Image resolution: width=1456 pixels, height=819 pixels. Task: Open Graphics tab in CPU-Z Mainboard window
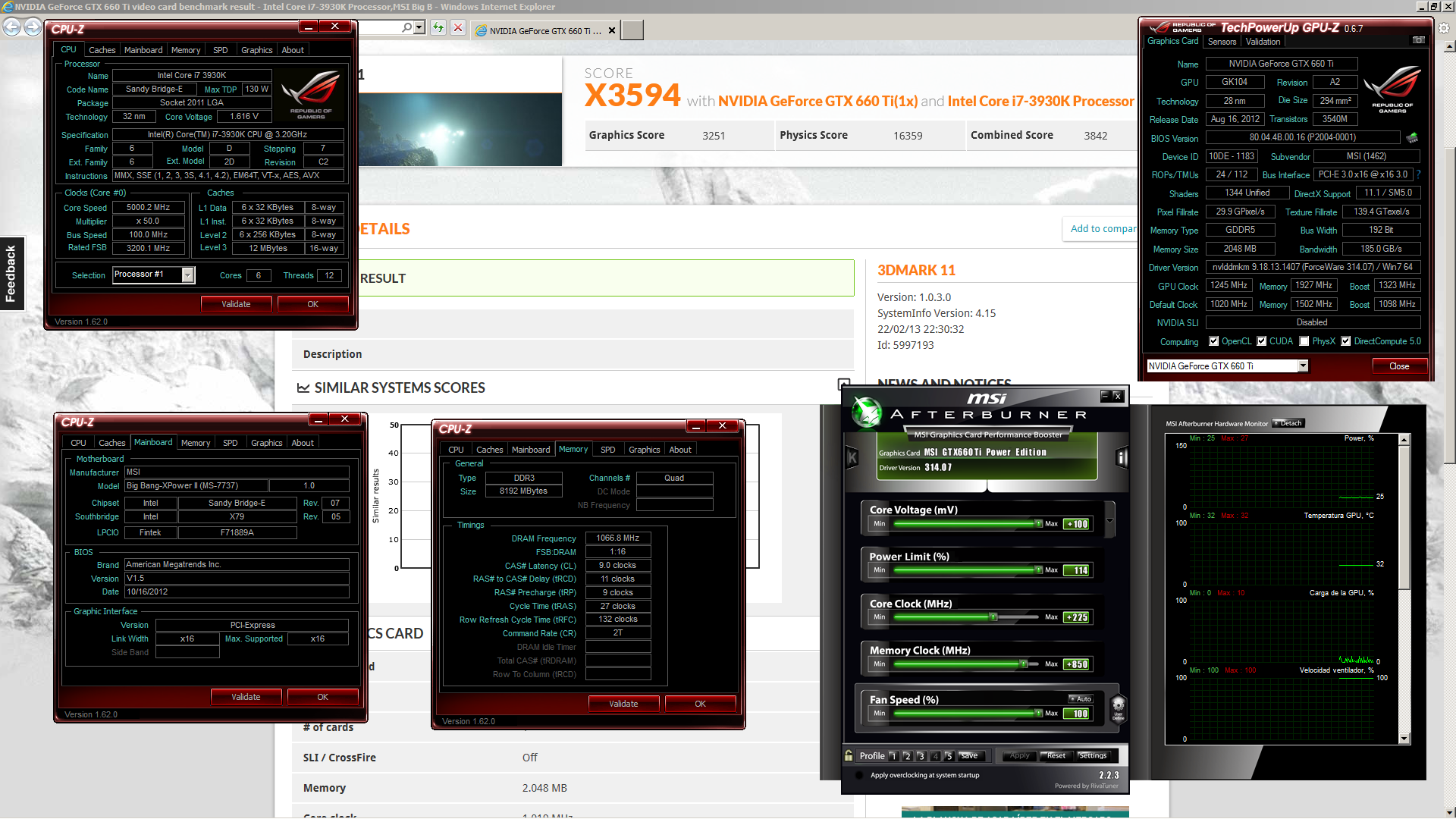click(266, 443)
